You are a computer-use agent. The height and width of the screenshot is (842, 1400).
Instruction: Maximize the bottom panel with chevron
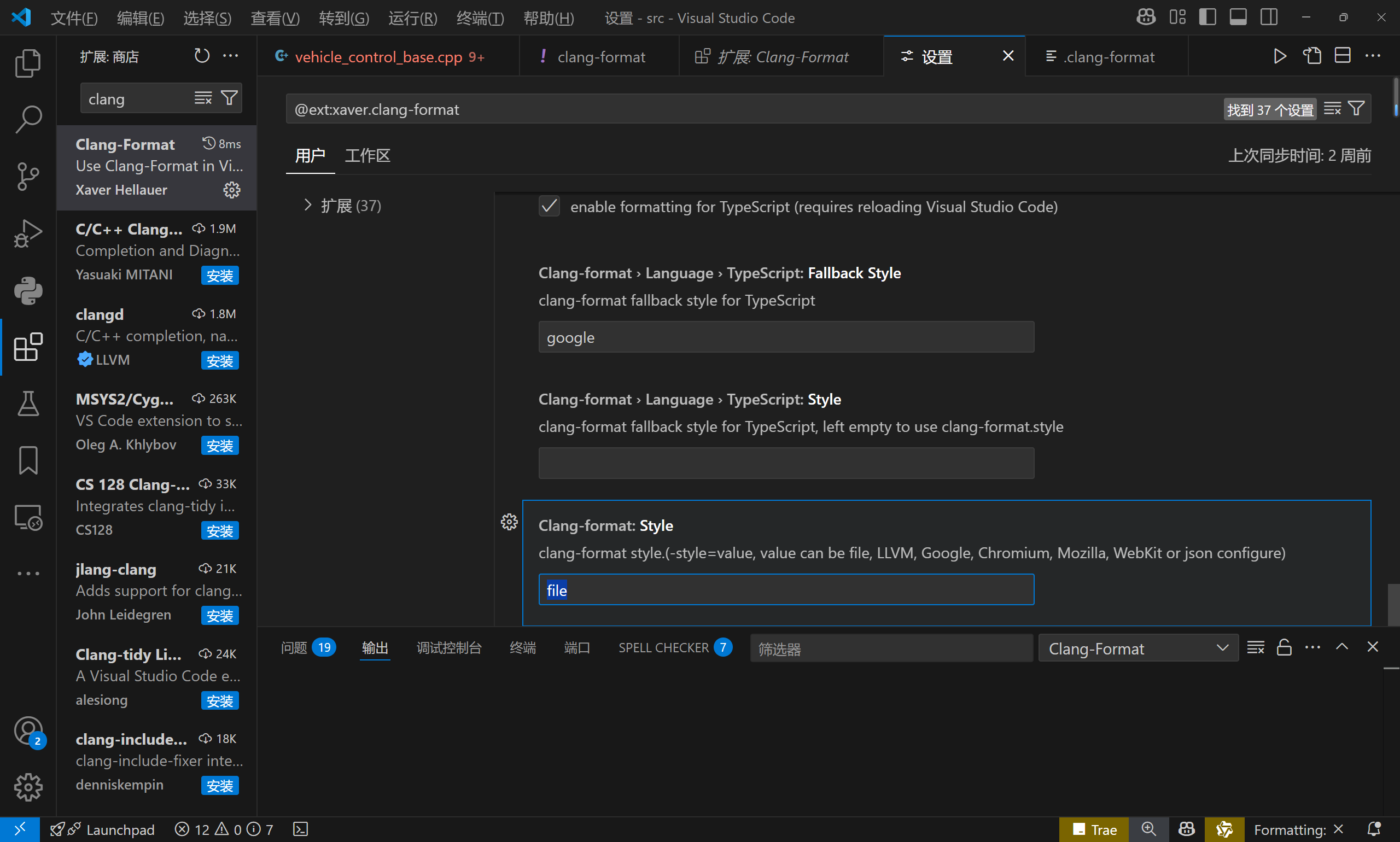(x=1342, y=647)
